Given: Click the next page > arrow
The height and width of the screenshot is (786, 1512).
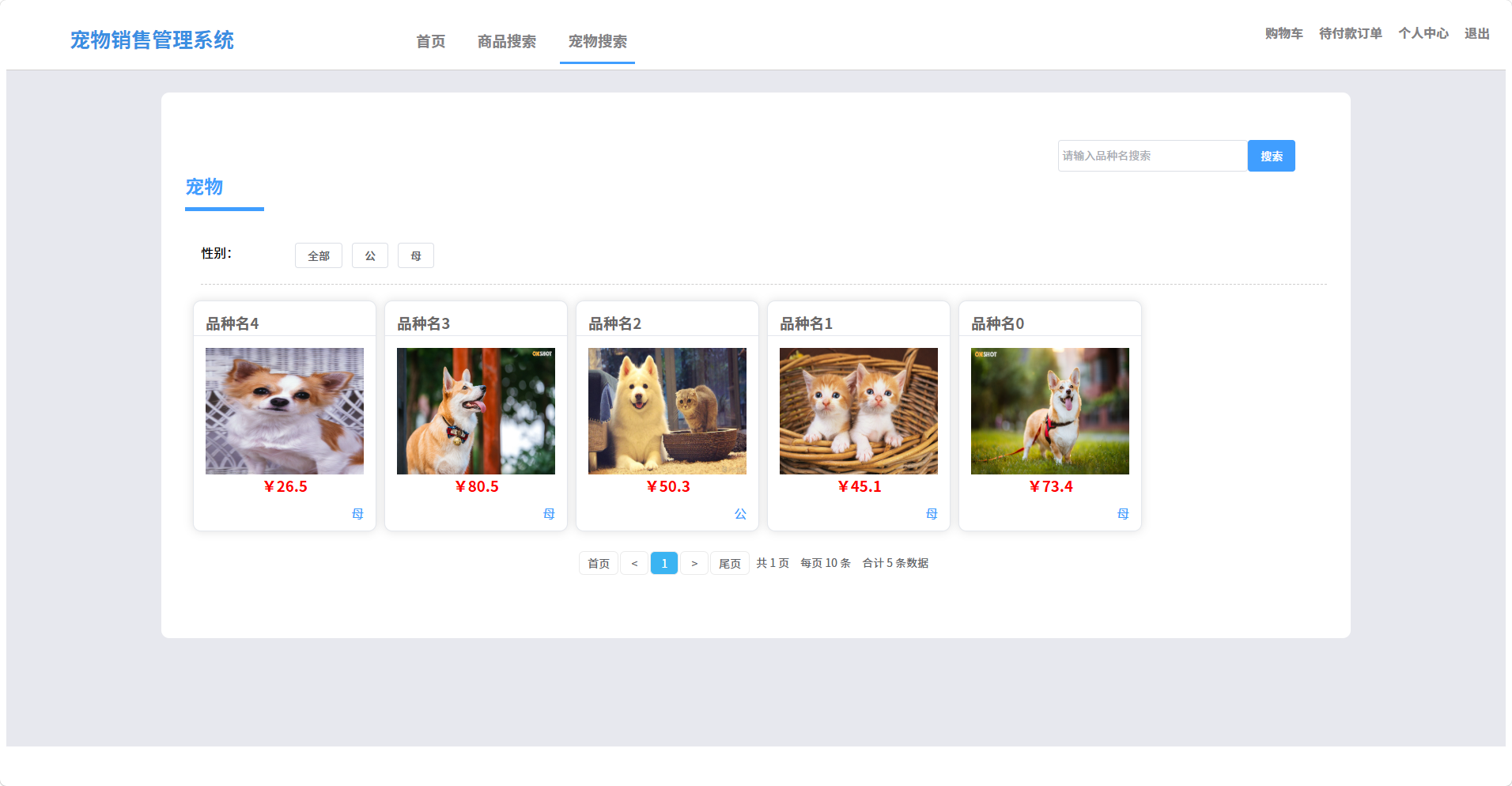Looking at the screenshot, I should 694,563.
